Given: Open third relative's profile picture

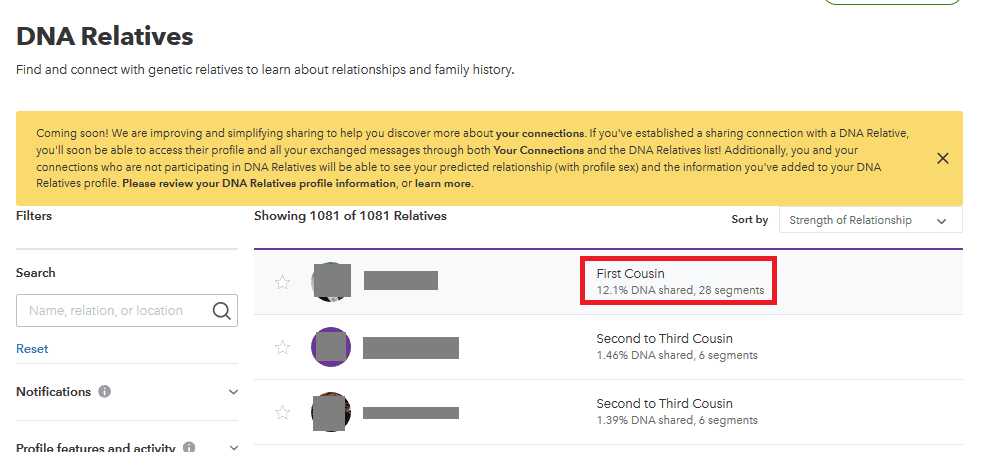Looking at the screenshot, I should (330, 412).
